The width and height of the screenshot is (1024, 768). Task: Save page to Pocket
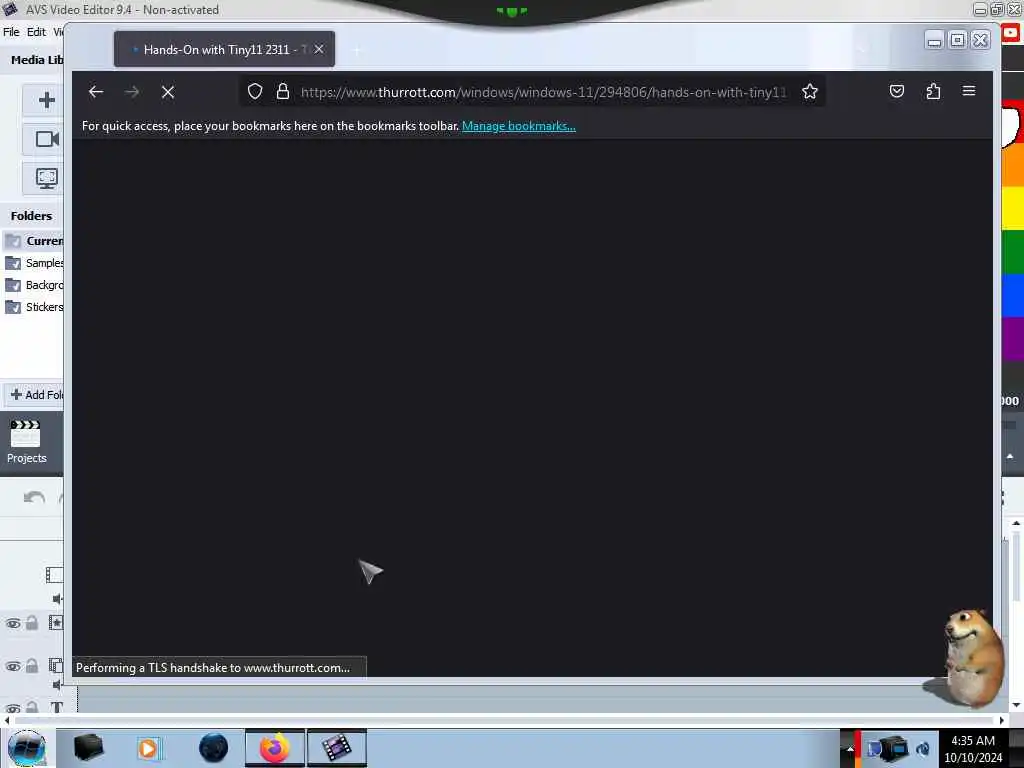897,91
